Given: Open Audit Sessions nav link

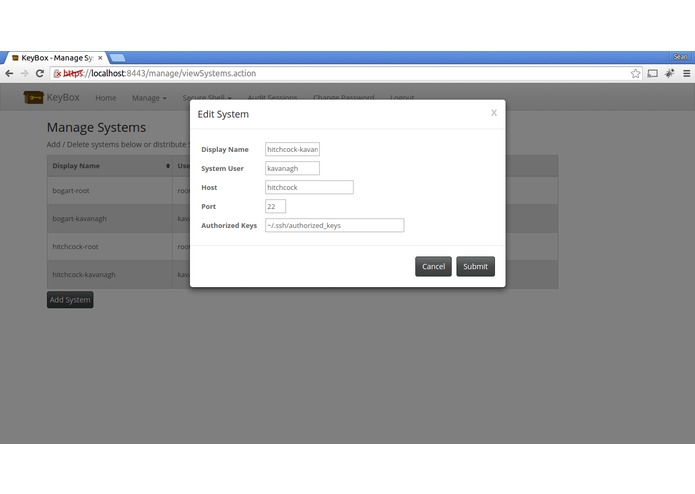Looking at the screenshot, I should coord(272,97).
